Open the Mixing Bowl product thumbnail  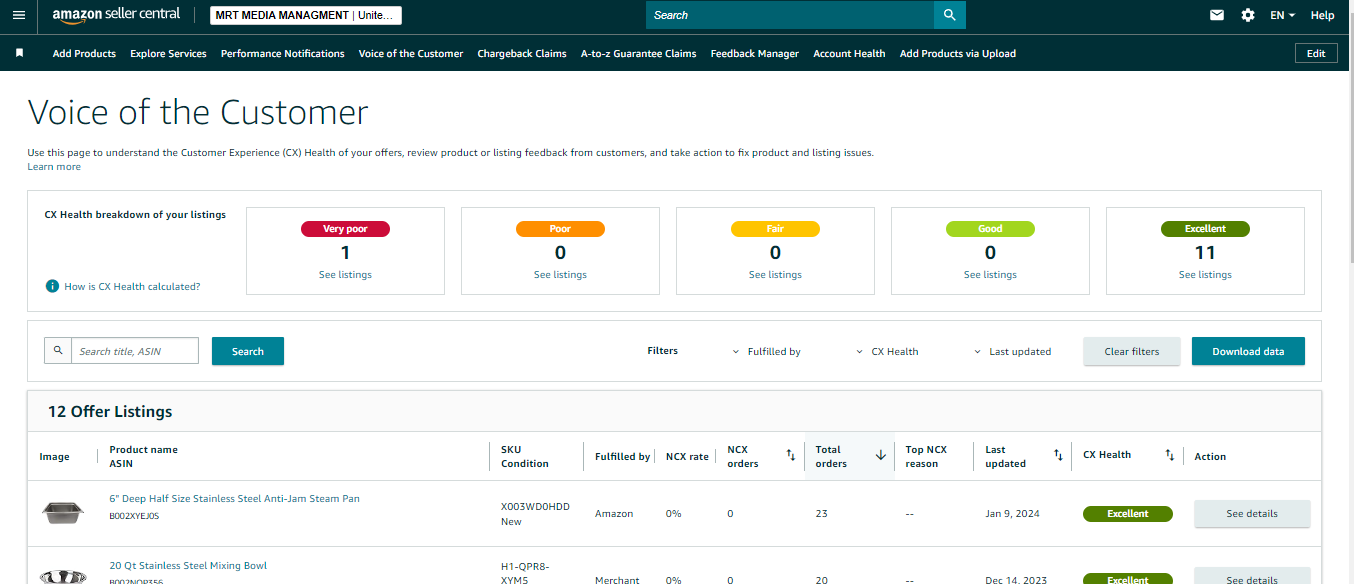(x=62, y=576)
